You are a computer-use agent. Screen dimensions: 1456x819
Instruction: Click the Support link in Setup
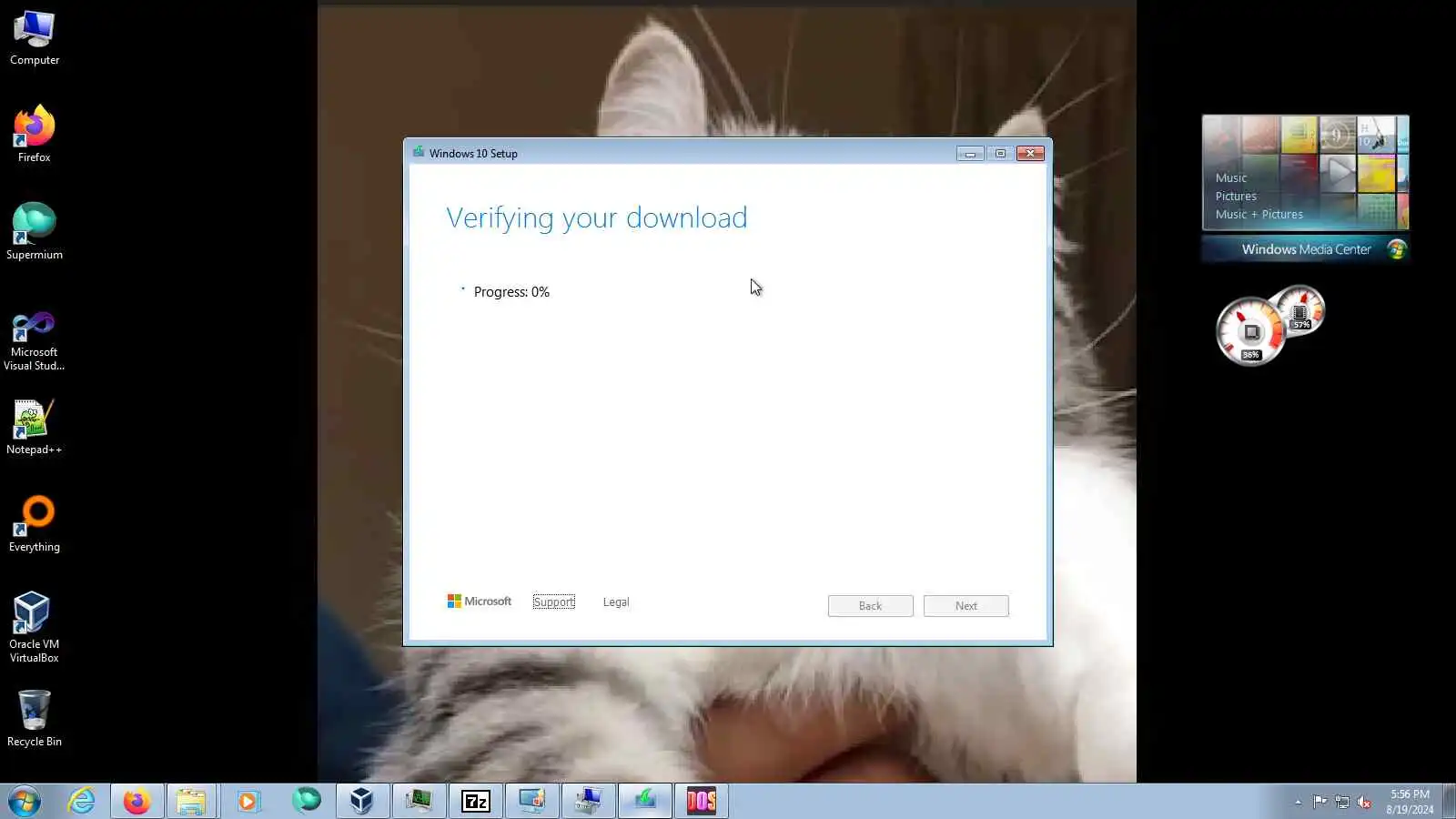pyautogui.click(x=553, y=602)
